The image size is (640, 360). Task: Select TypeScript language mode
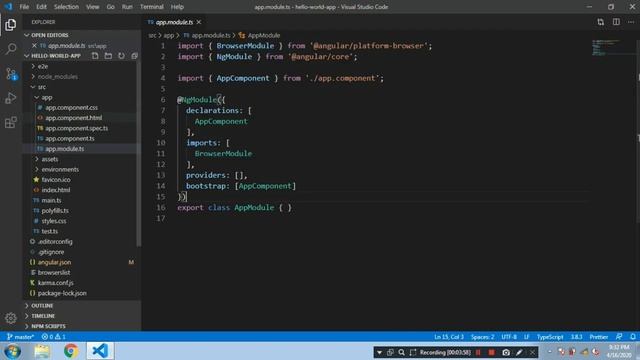click(550, 337)
